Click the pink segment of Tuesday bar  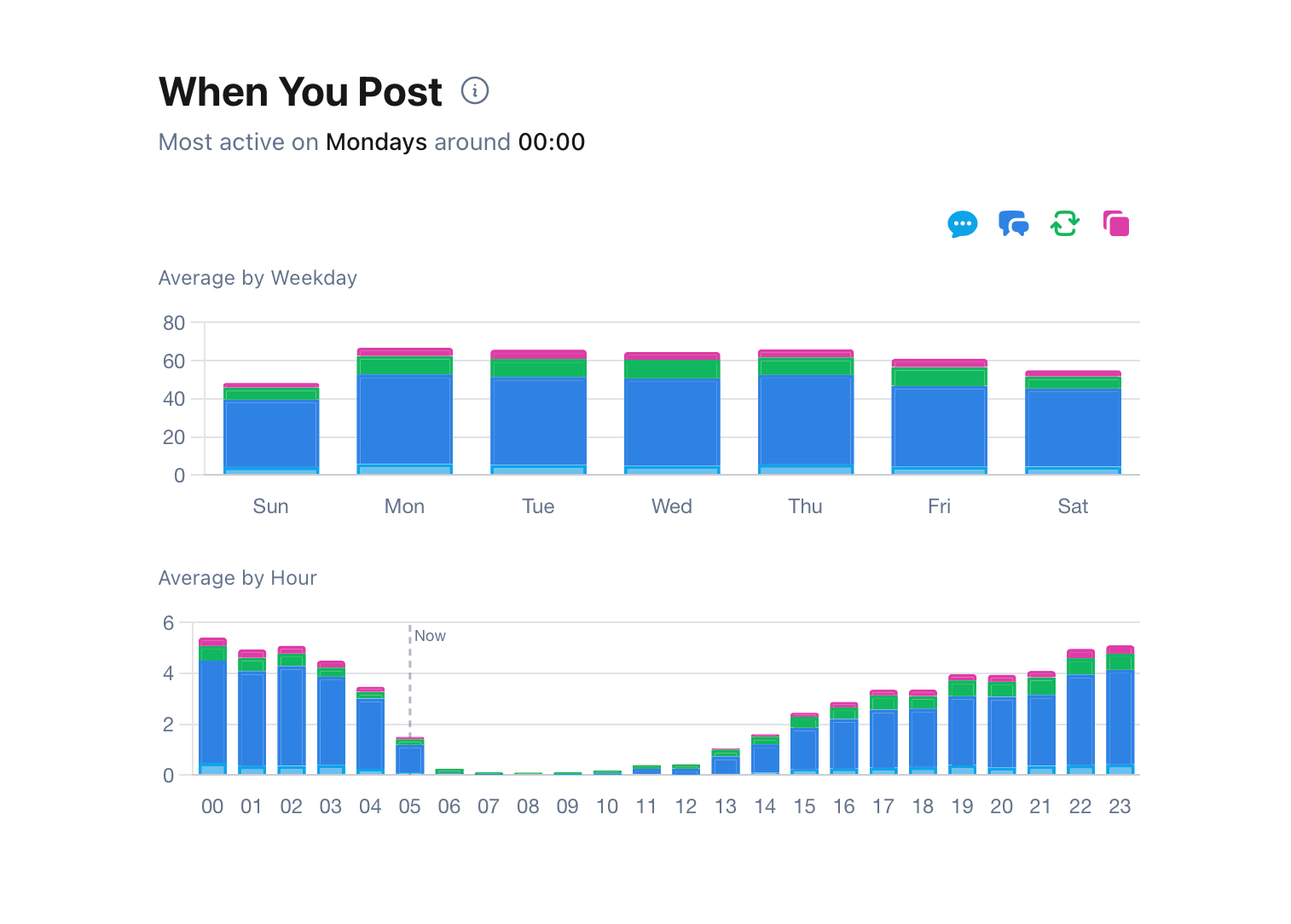(x=538, y=355)
